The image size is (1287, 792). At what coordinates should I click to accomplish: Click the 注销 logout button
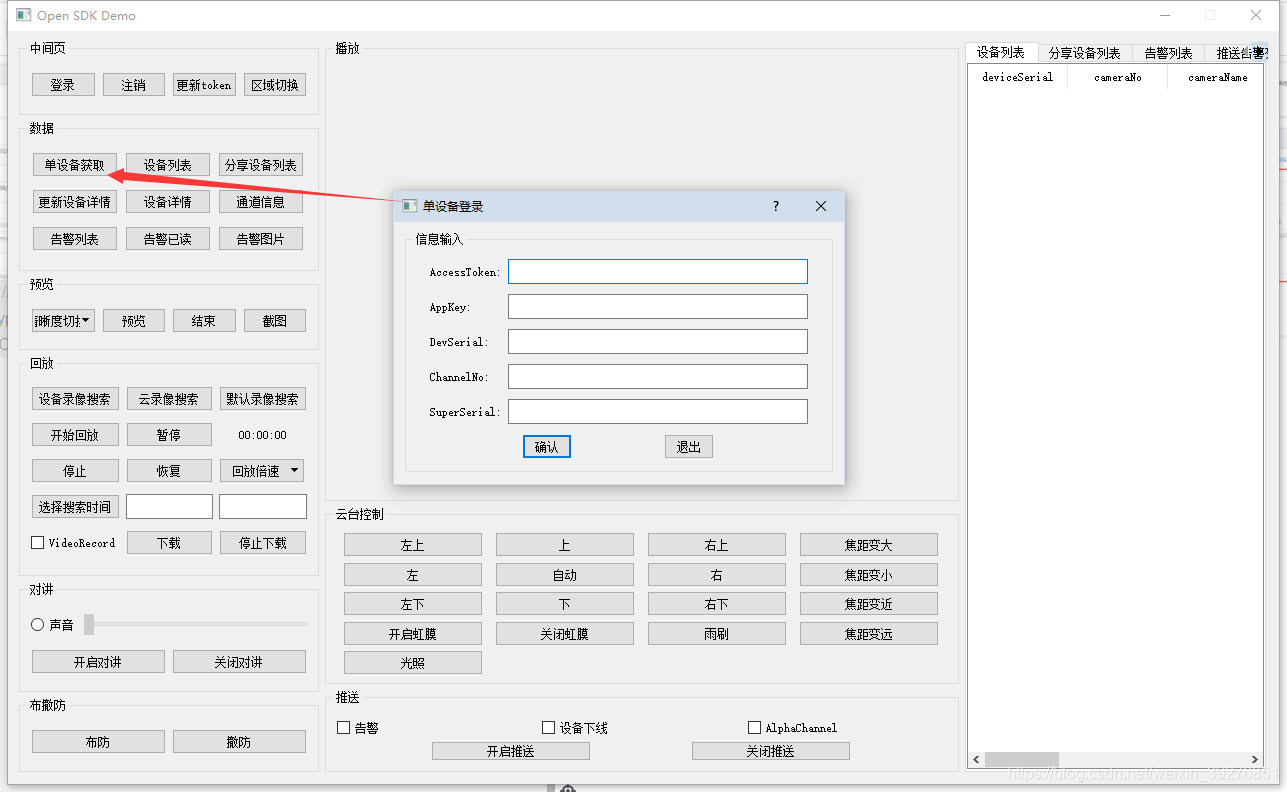coord(134,85)
